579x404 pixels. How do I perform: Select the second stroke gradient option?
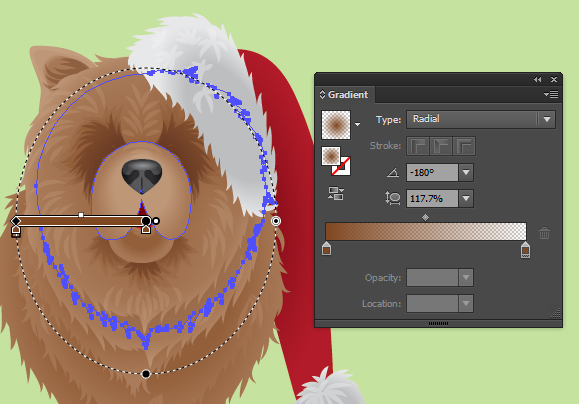(441, 146)
